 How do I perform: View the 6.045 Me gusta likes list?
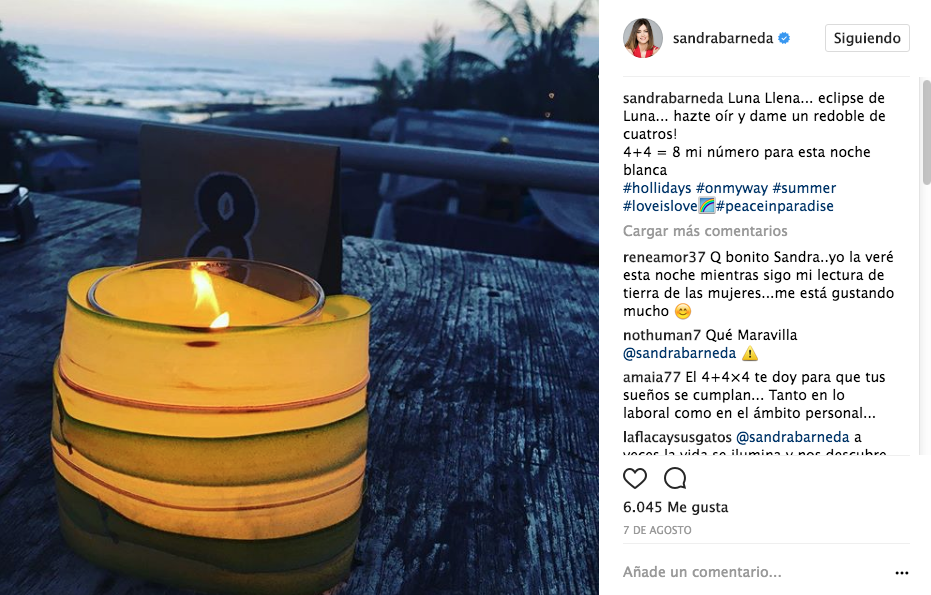point(675,507)
